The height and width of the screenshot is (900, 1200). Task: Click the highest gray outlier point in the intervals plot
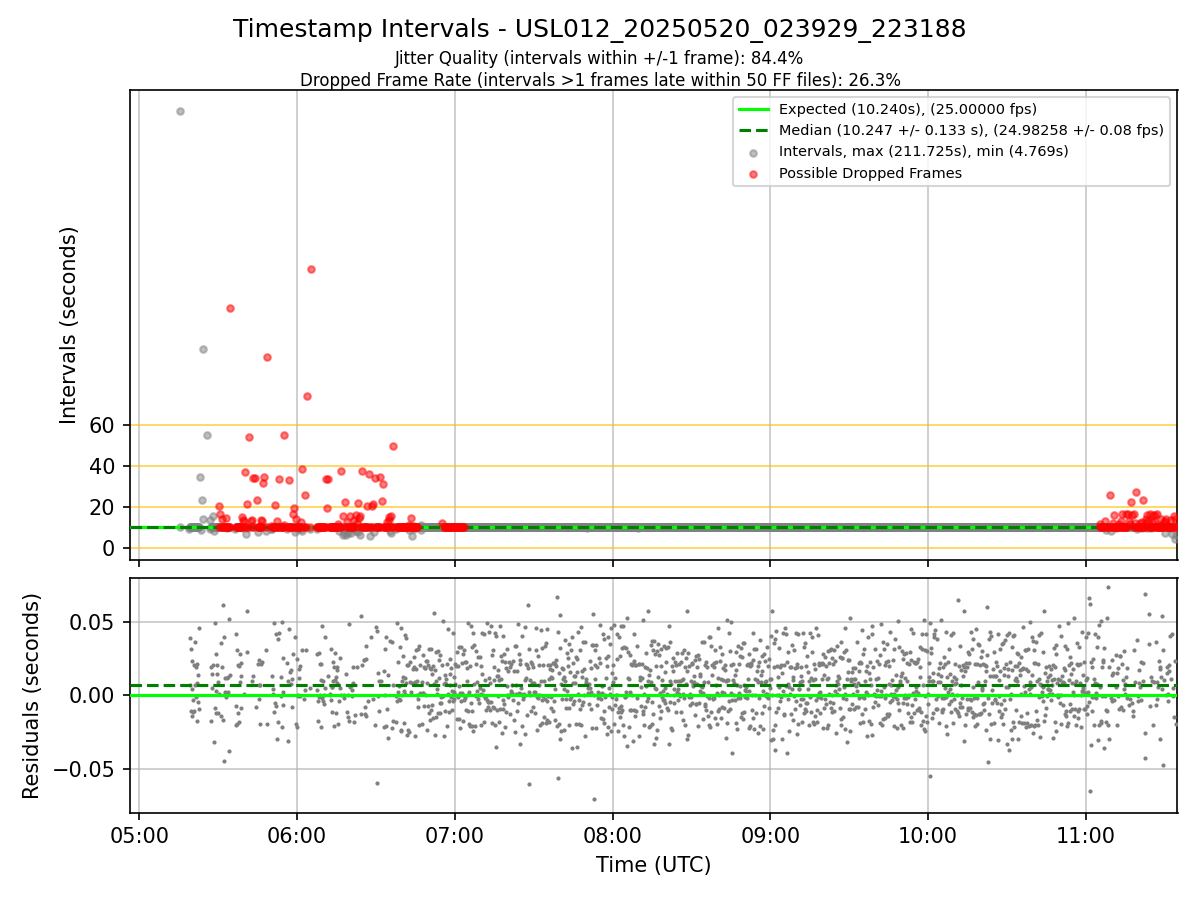point(180,111)
